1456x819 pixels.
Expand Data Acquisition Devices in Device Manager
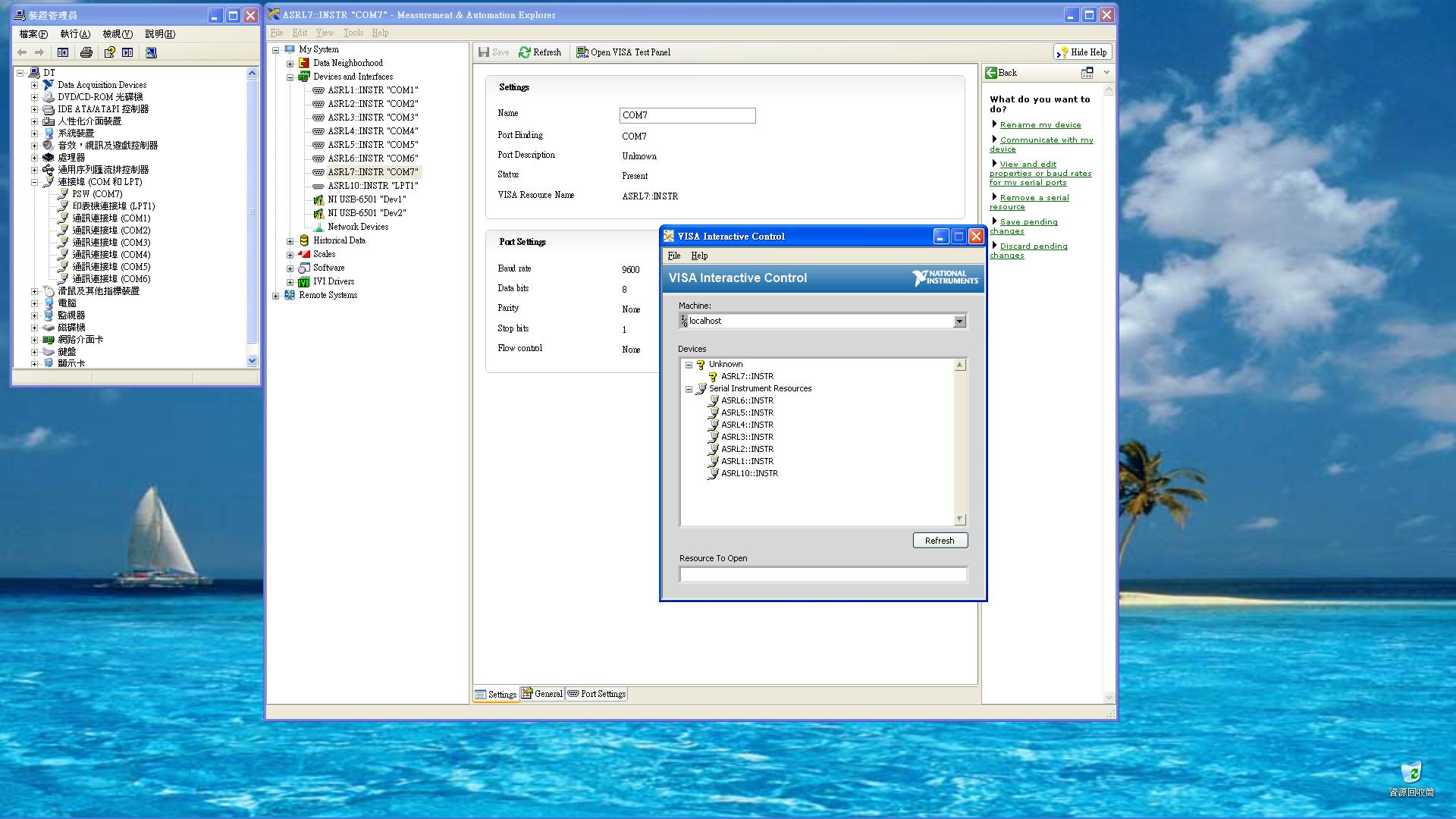point(34,85)
